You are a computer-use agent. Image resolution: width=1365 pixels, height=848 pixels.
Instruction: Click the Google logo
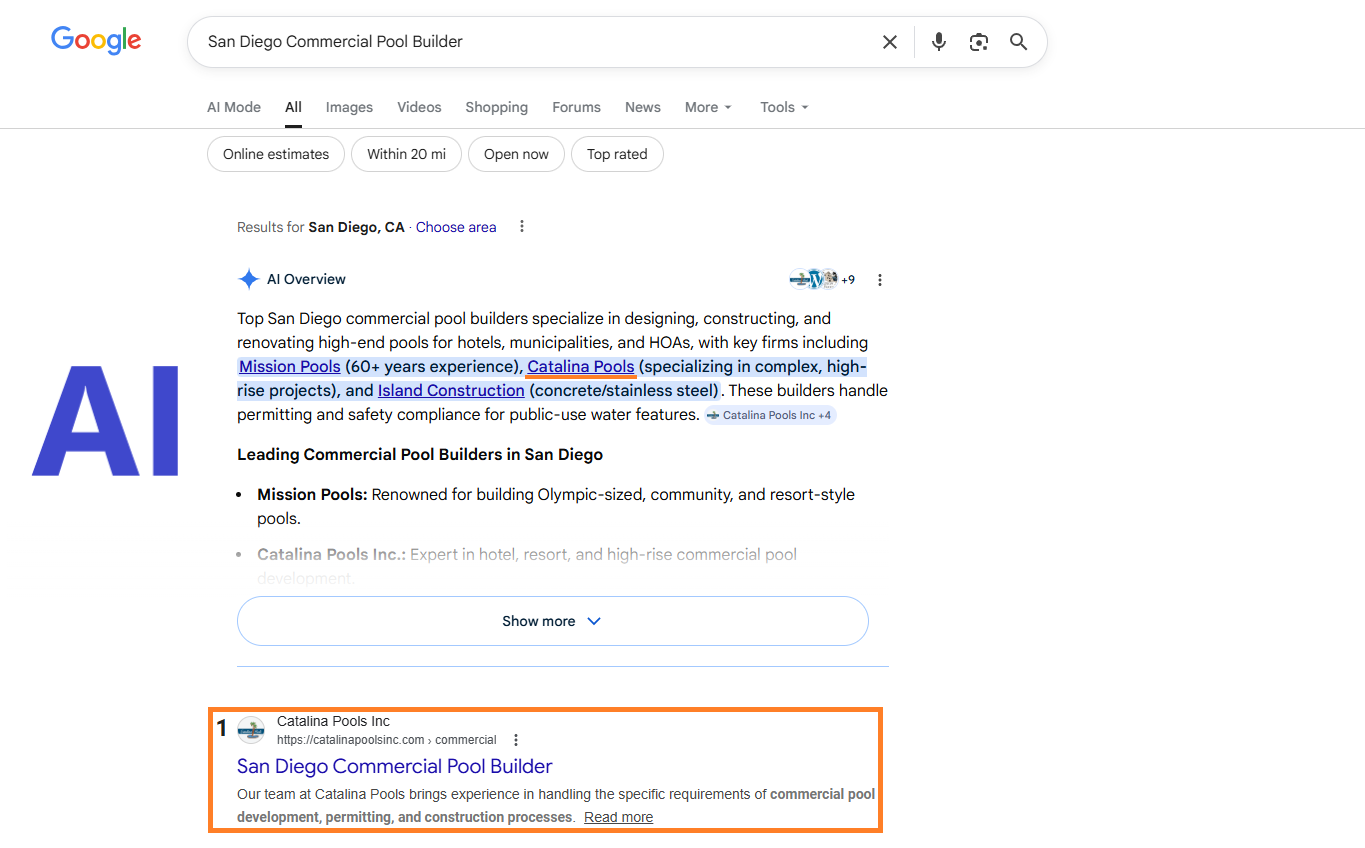click(x=96, y=40)
